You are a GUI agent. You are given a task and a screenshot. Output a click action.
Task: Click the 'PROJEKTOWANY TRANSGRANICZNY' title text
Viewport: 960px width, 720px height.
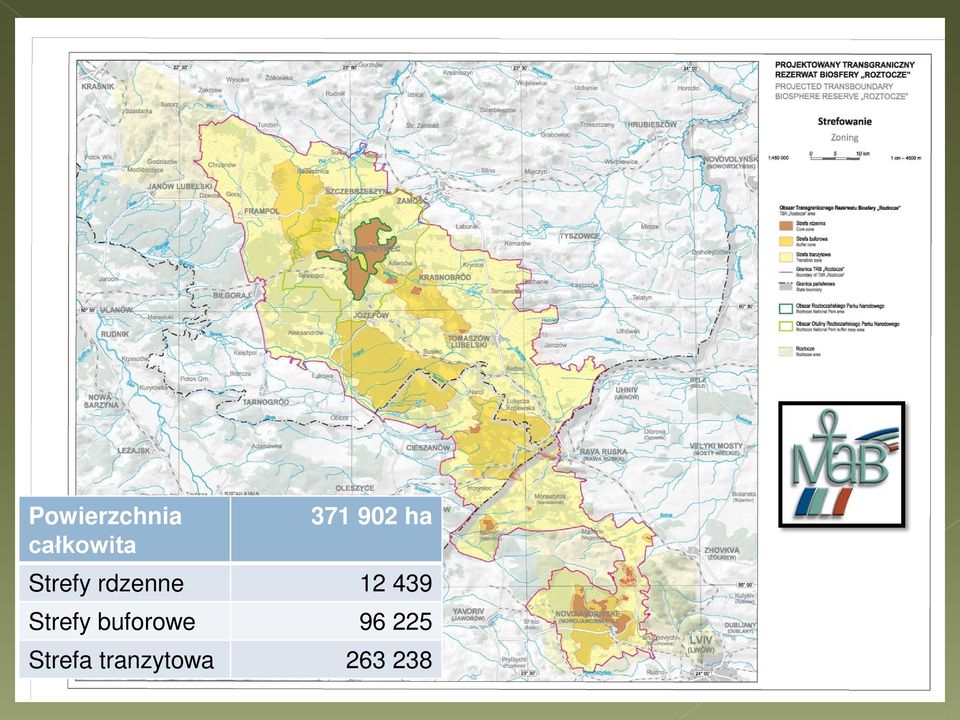coord(844,64)
